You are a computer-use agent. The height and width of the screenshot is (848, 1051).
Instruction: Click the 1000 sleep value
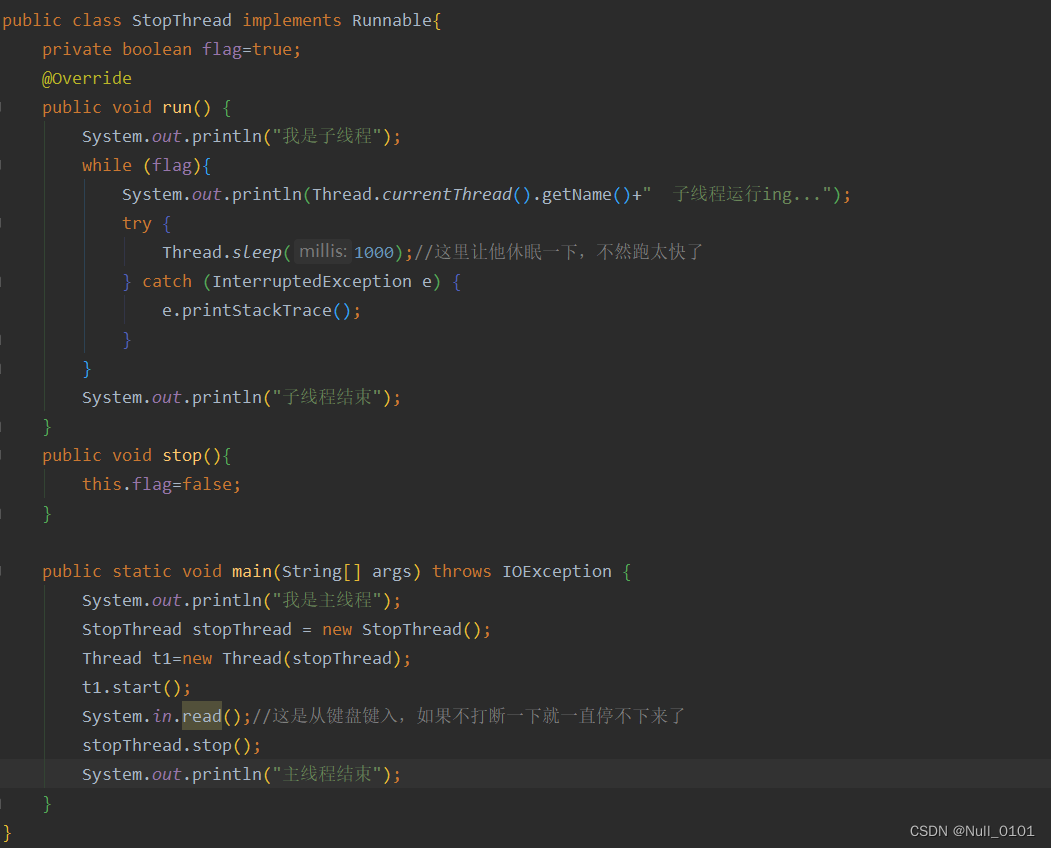(374, 252)
